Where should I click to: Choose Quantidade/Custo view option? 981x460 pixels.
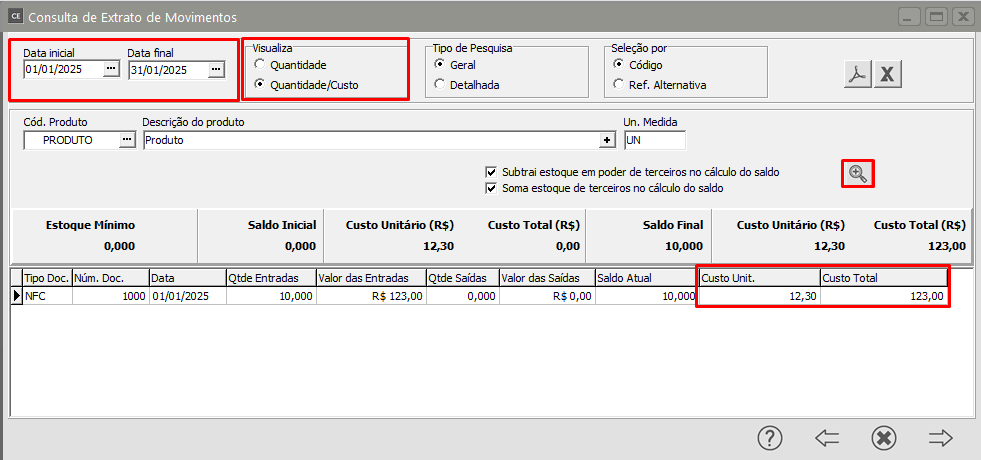click(x=261, y=85)
